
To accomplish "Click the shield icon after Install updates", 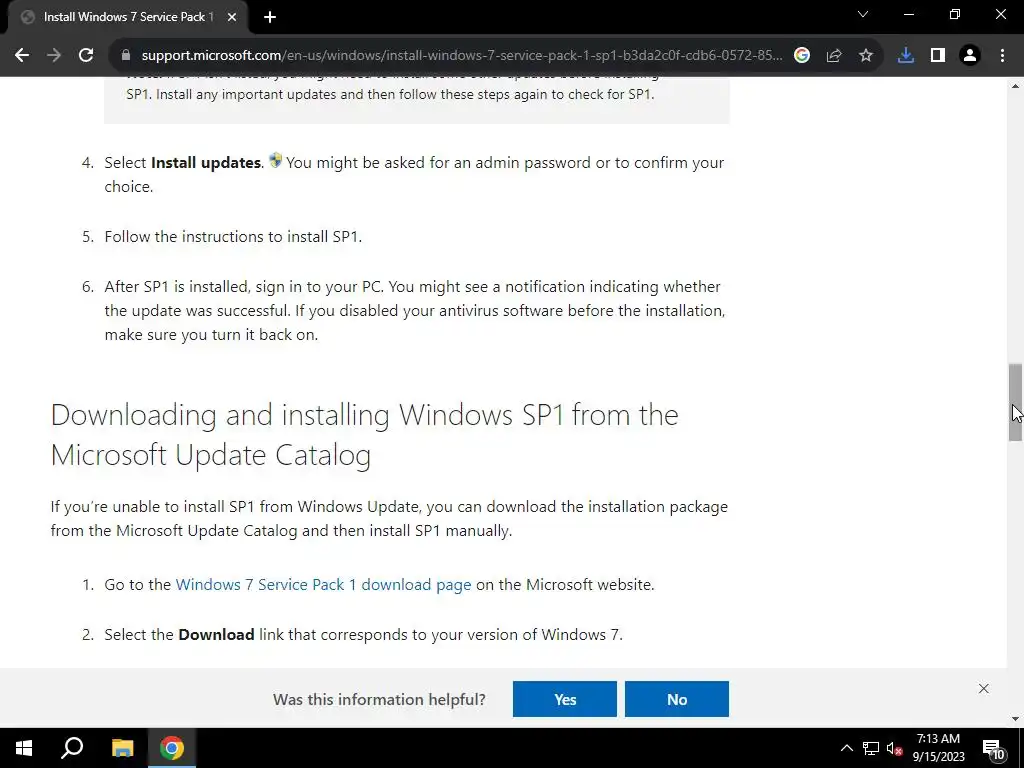I will [x=276, y=160].
